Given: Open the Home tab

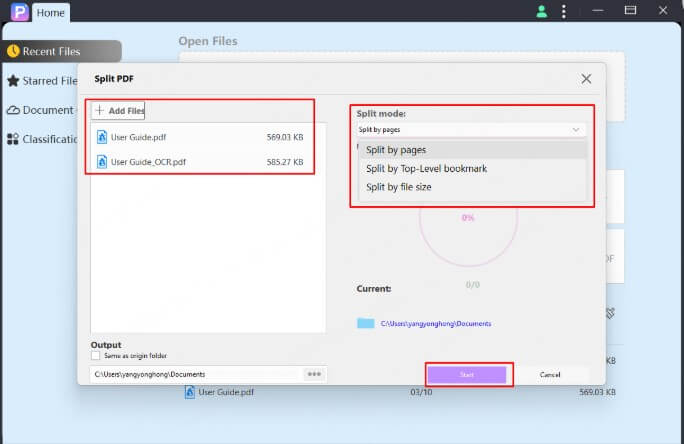Looking at the screenshot, I should (x=51, y=13).
